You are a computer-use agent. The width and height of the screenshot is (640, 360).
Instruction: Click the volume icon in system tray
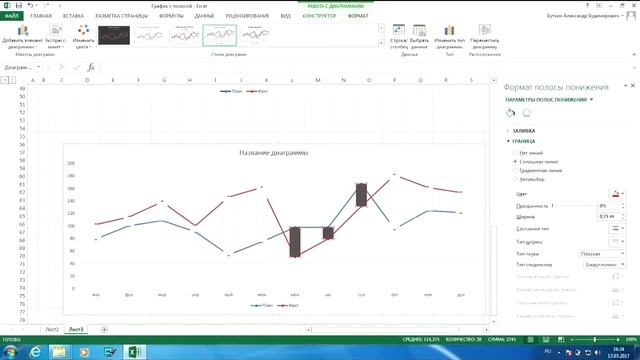tap(598, 353)
